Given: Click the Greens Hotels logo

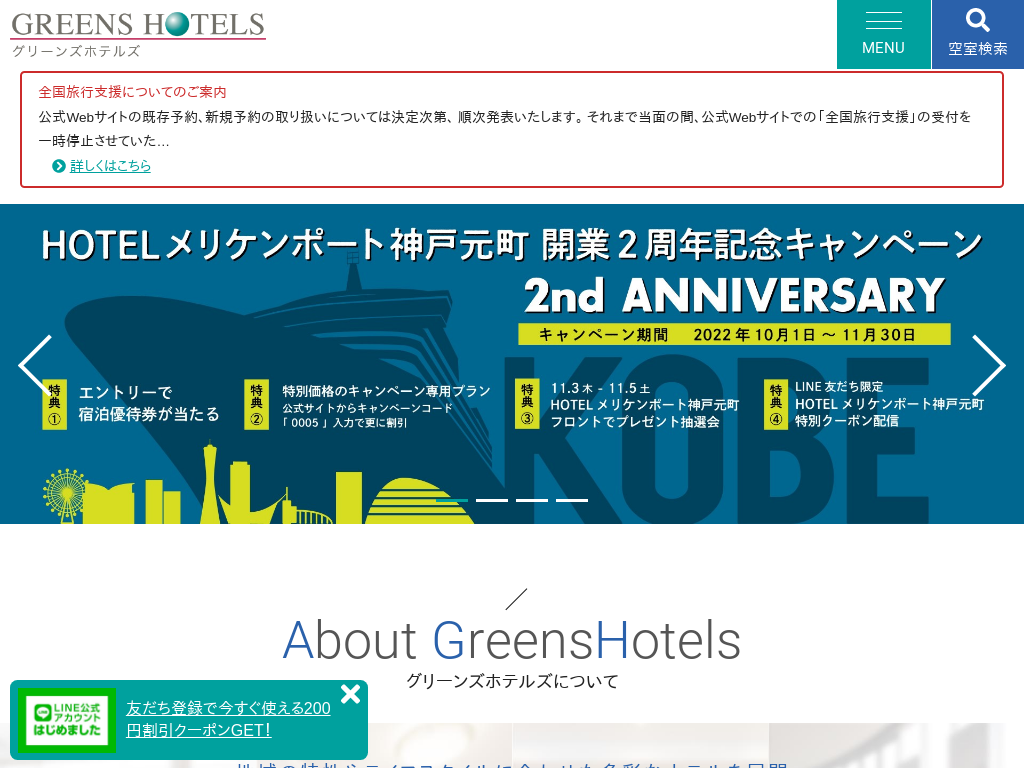Looking at the screenshot, I should [138, 34].
